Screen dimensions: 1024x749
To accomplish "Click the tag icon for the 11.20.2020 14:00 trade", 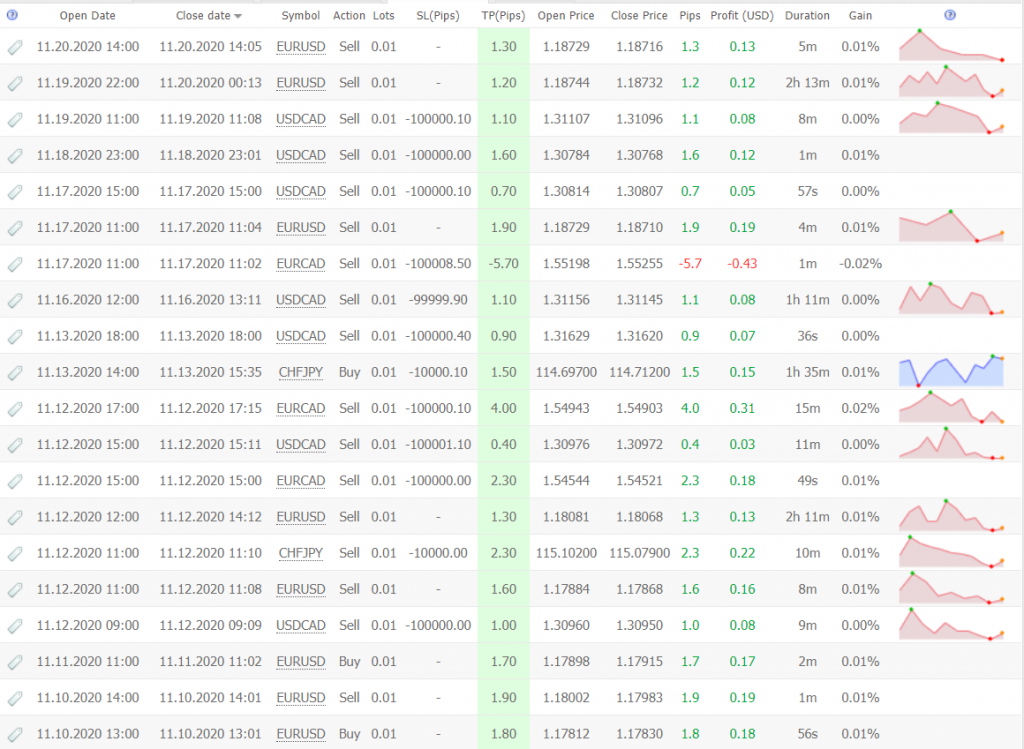I will coord(14,47).
